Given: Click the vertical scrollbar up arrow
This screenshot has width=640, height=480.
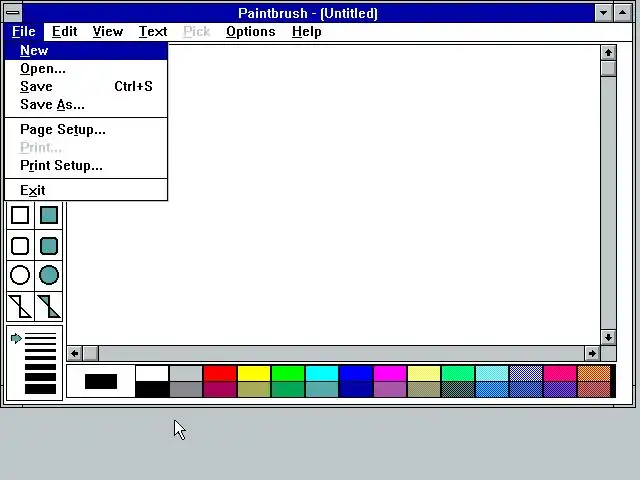Looking at the screenshot, I should (608, 53).
